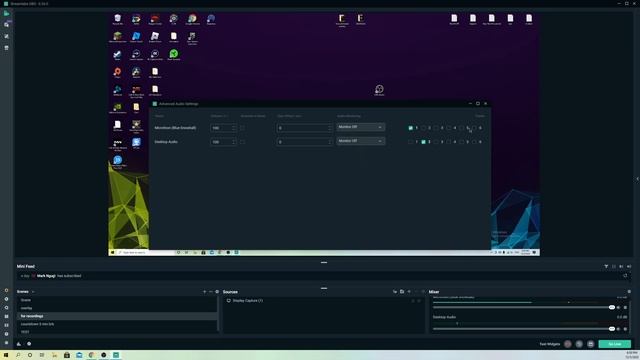The height and width of the screenshot is (360, 640).
Task: Open settings cog at sidebar bottom
Action: click(x=6, y=342)
